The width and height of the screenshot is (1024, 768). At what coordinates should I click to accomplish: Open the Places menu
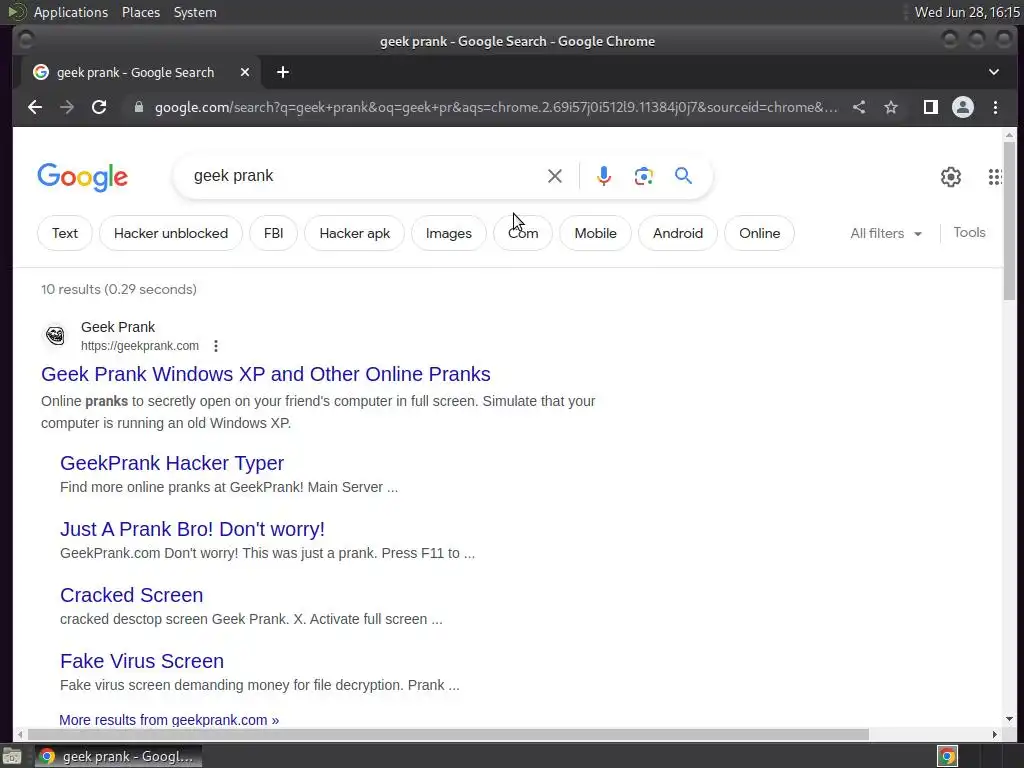tap(140, 12)
